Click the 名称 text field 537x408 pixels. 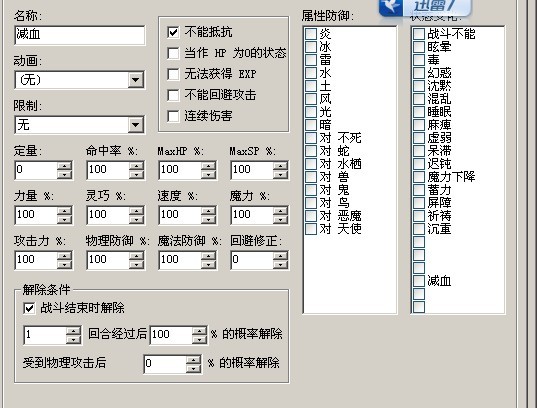pos(80,35)
